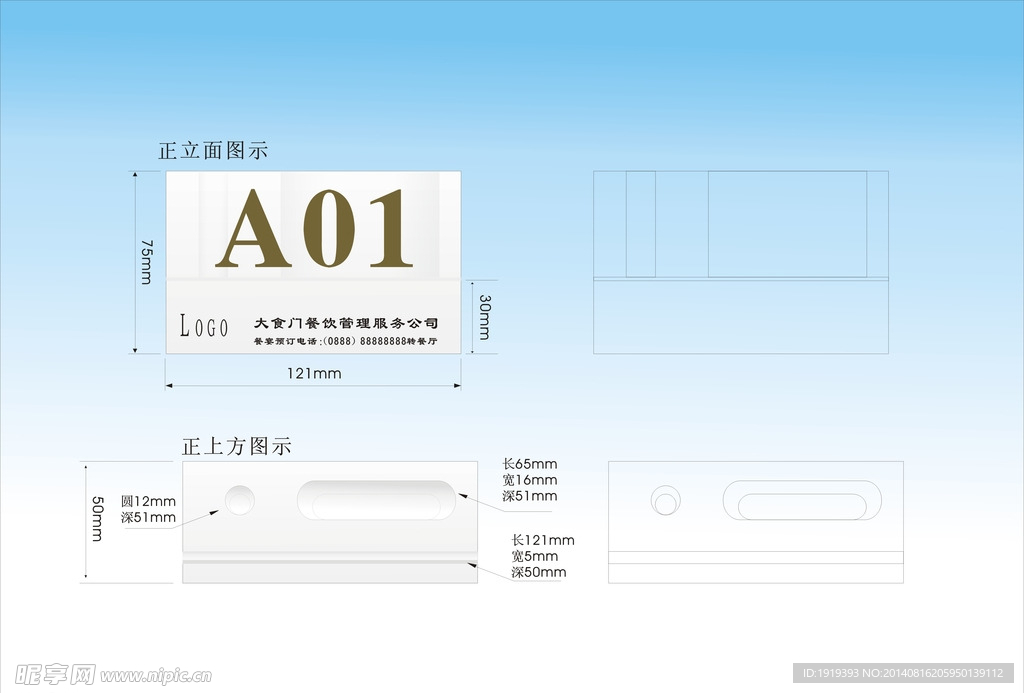
Task: Click the 长121mm 宽5mm 深50mm annotation
Action: tap(542, 556)
